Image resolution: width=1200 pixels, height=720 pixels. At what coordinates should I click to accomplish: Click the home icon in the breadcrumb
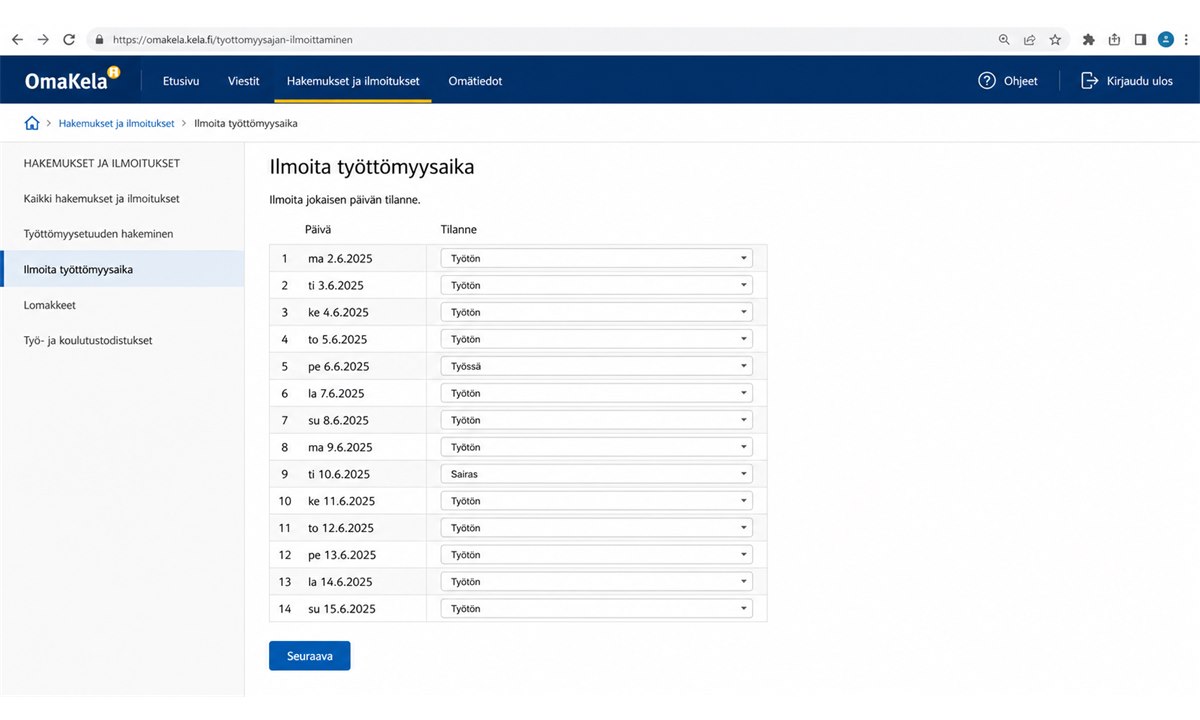pyautogui.click(x=31, y=123)
